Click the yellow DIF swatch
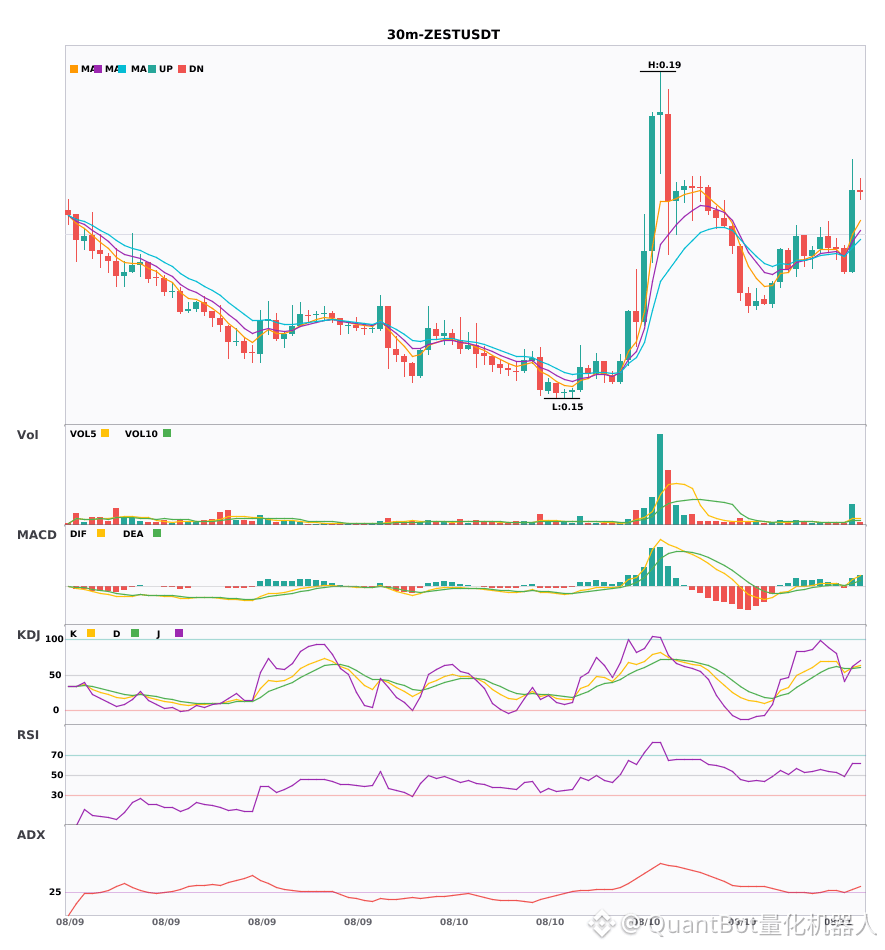This screenshot has width=885, height=950. pos(101,533)
